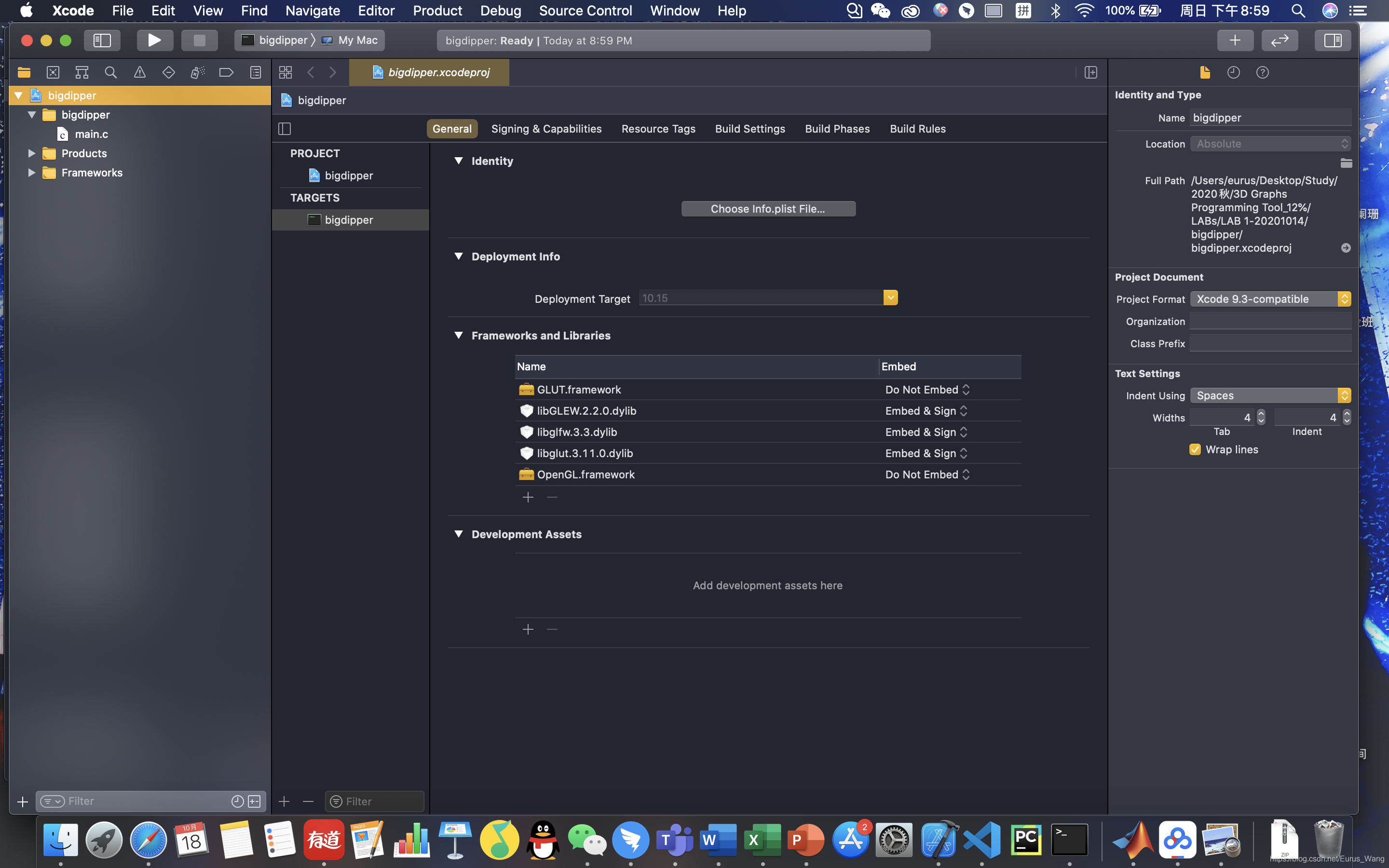Open code review arrows button
The height and width of the screenshot is (868, 1389).
coord(1280,40)
